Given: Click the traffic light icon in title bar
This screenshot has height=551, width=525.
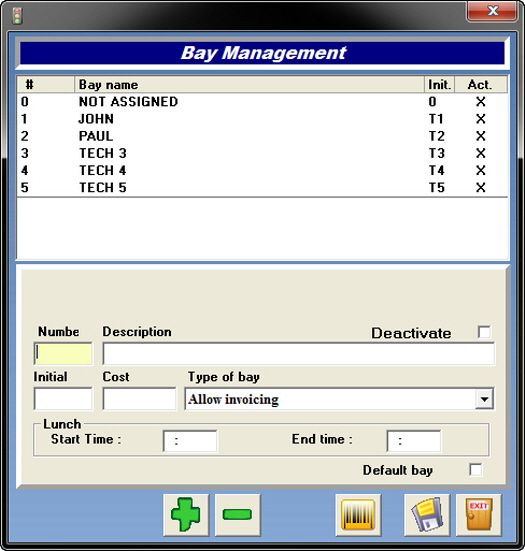Looking at the screenshot, I should 17,16.
